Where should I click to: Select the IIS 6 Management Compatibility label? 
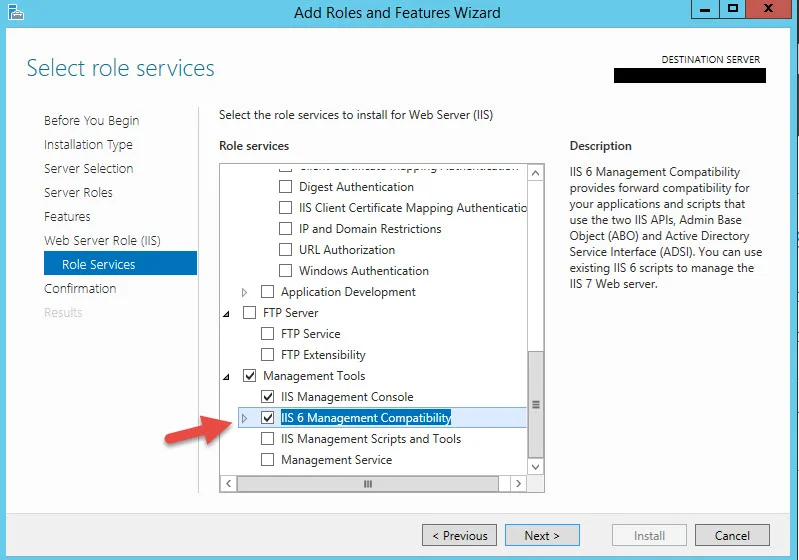click(x=366, y=418)
